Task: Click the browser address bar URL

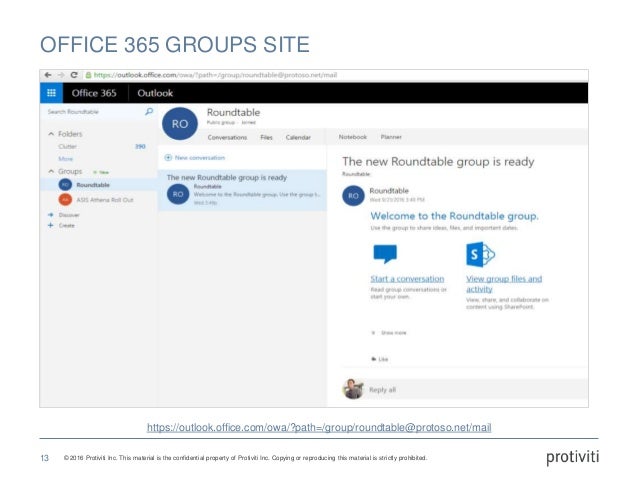Action: 215,75
